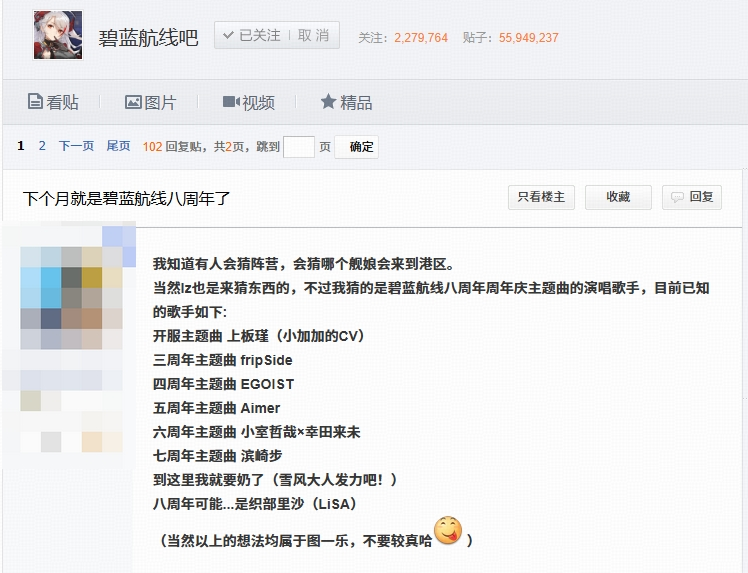Switch to the 精品 tab
This screenshot has height=573, width=748.
346,102
